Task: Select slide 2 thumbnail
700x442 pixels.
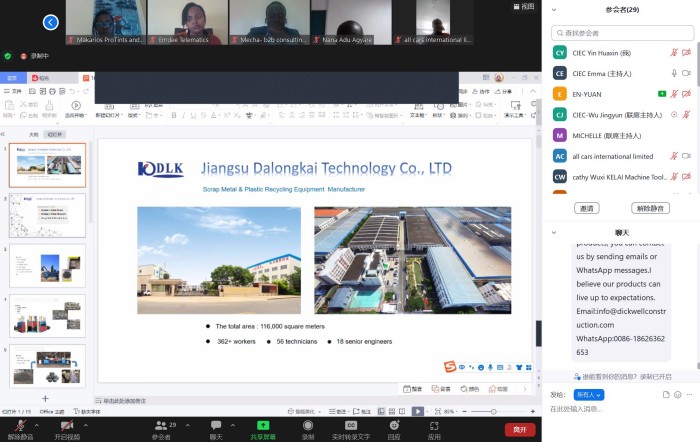Action: 47,216
